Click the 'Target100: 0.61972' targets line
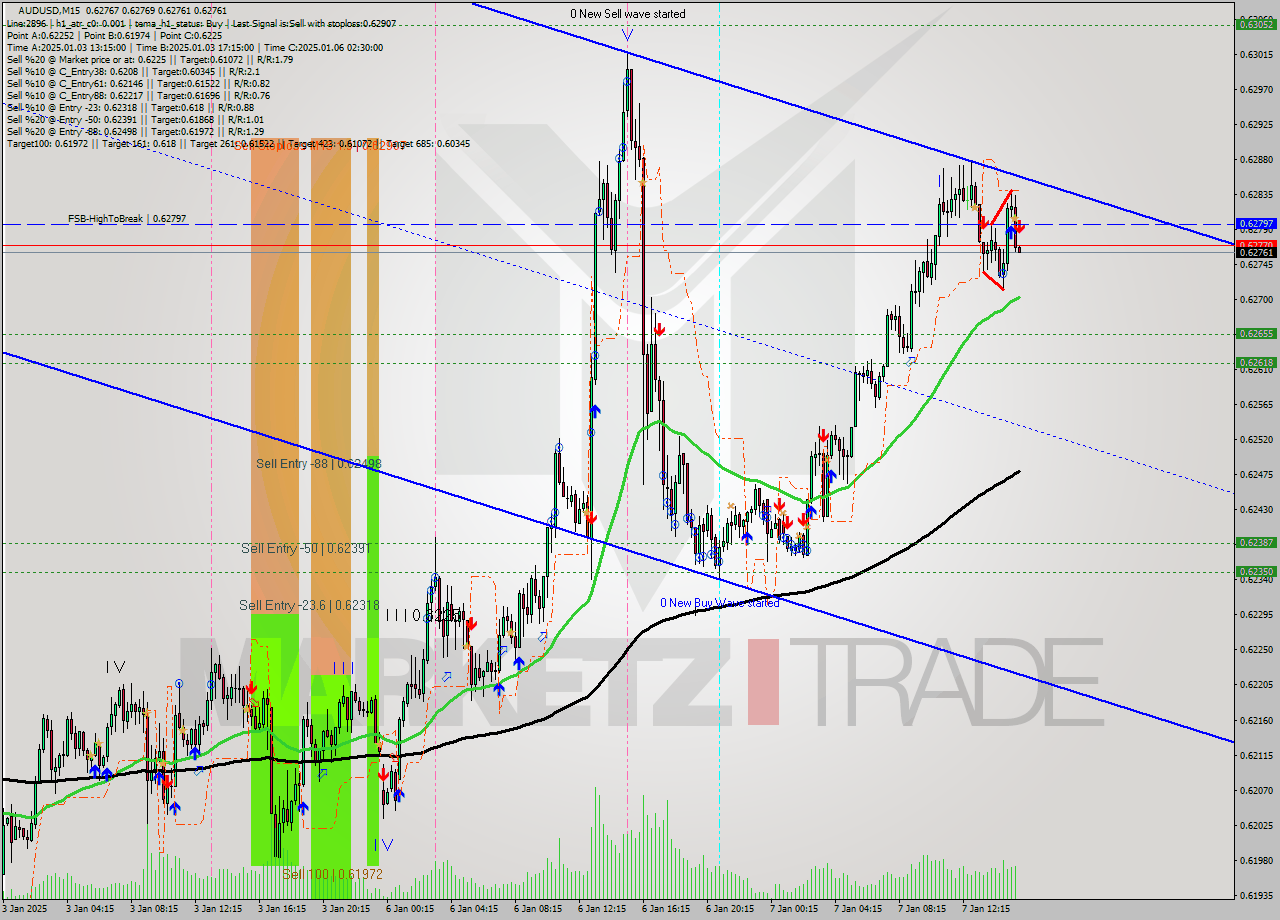Viewport: 1280px width, 920px height. pyautogui.click(x=238, y=144)
